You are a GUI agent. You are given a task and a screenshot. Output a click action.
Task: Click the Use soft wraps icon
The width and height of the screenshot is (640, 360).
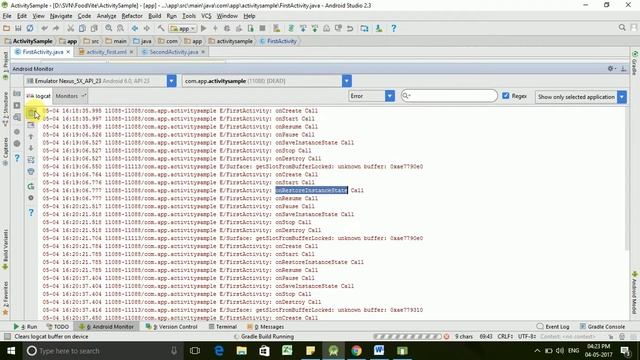[31, 160]
